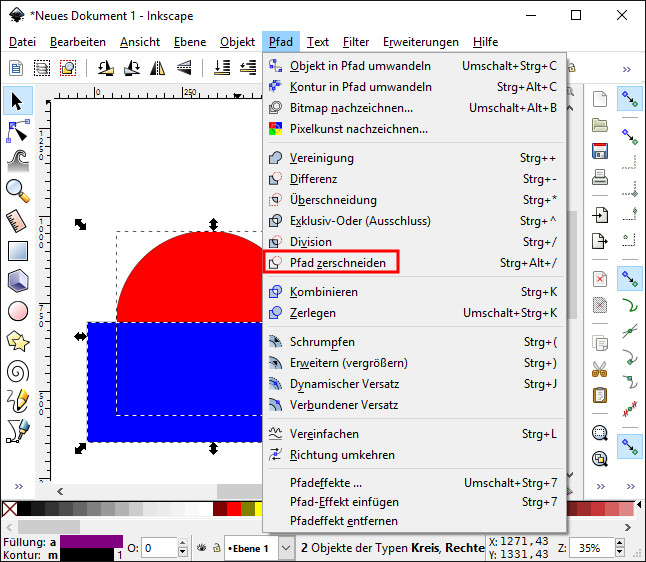Select the Star polygon tool
Viewport: 646px width, 562px height.
pyautogui.click(x=18, y=342)
